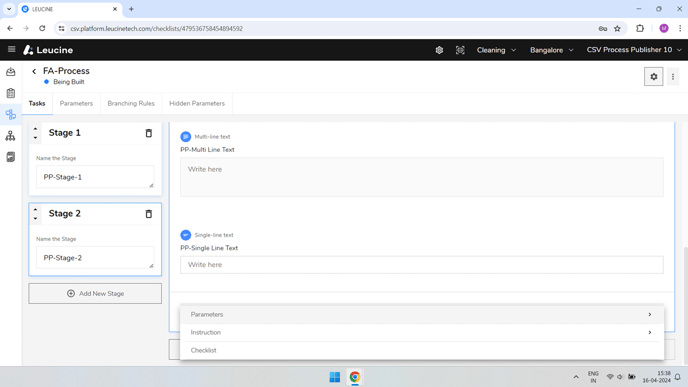Choose Checklist from the popup menu
This screenshot has width=688, height=387.
pyautogui.click(x=422, y=350)
